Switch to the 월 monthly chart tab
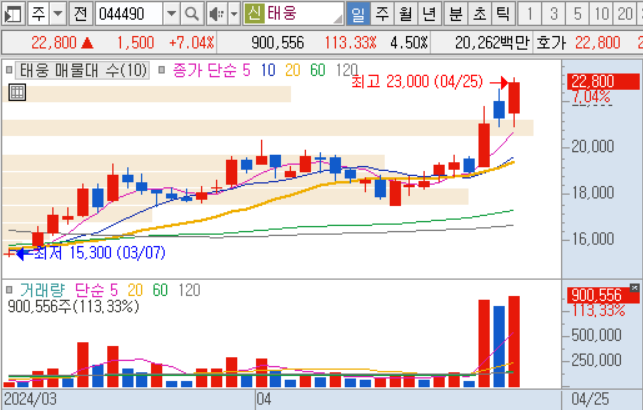The image size is (643, 410). 406,14
